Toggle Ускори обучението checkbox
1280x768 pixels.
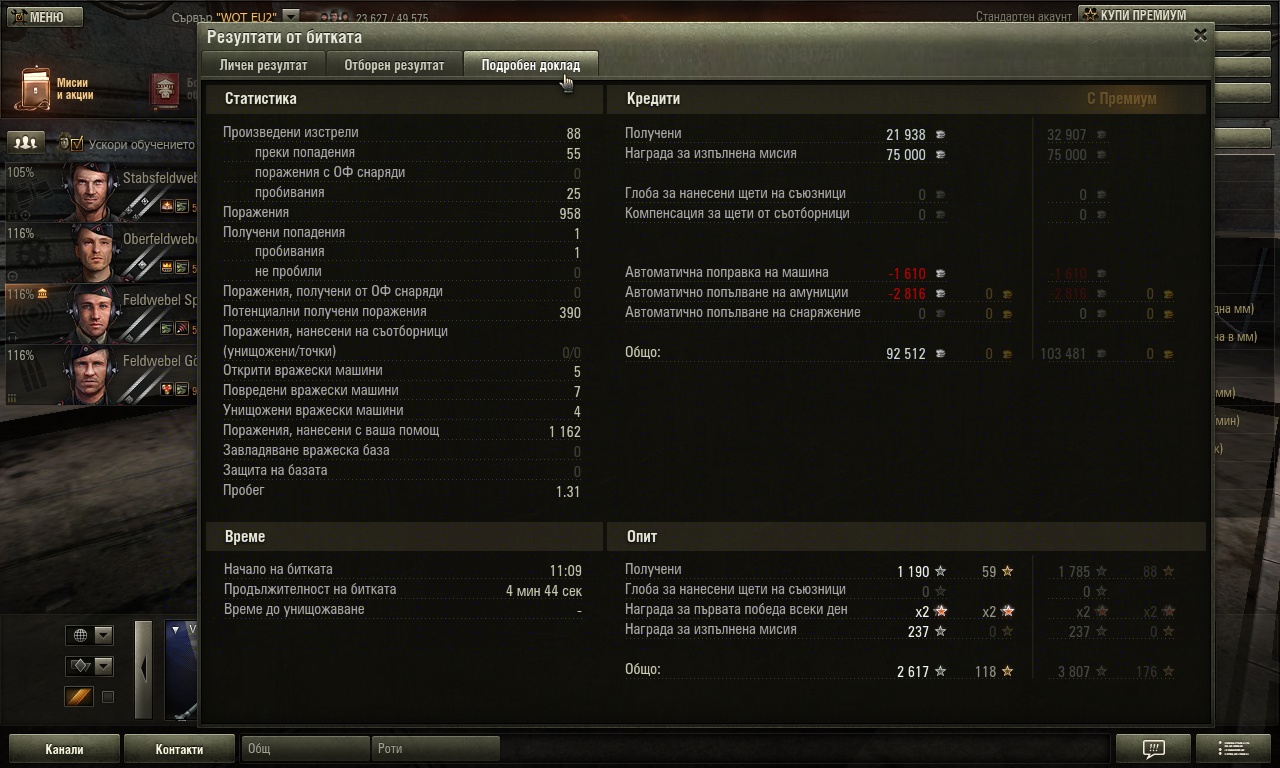point(76,144)
